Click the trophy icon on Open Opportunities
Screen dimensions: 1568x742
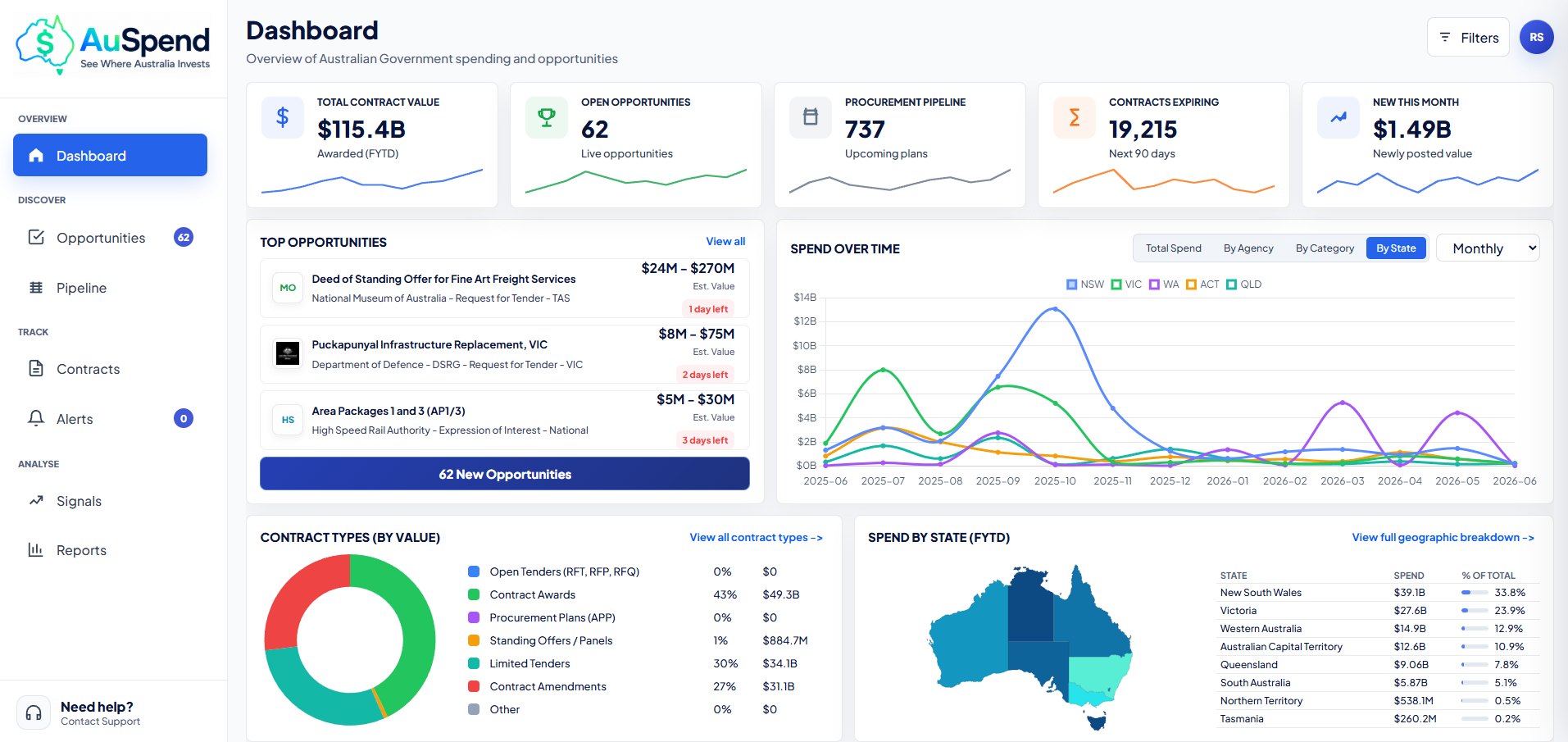pos(547,117)
